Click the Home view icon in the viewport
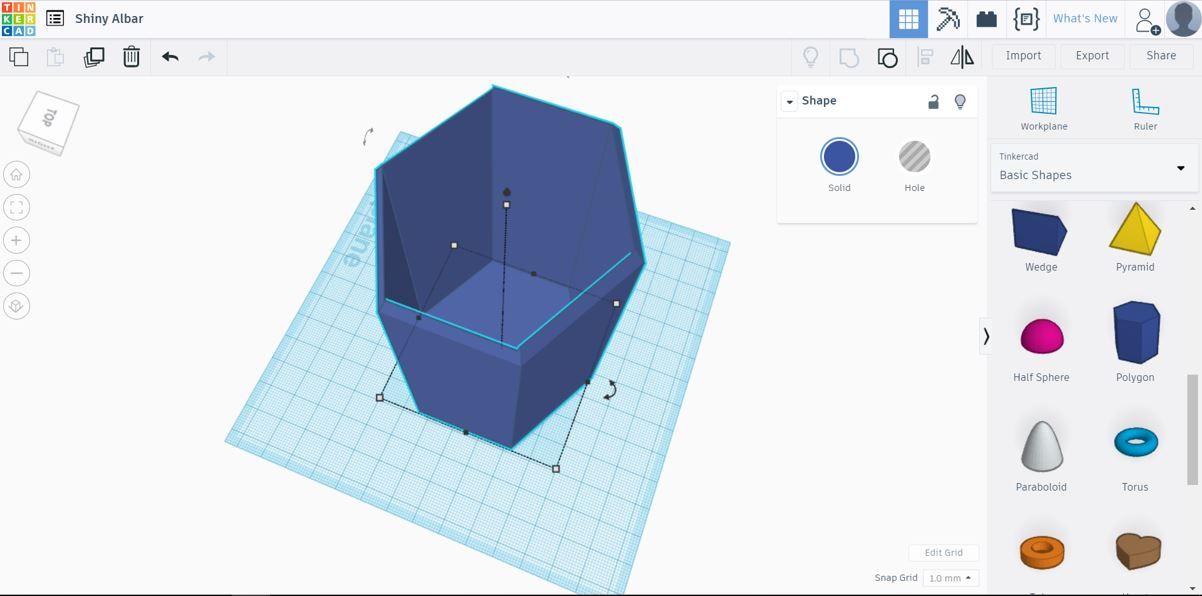 tap(16, 173)
